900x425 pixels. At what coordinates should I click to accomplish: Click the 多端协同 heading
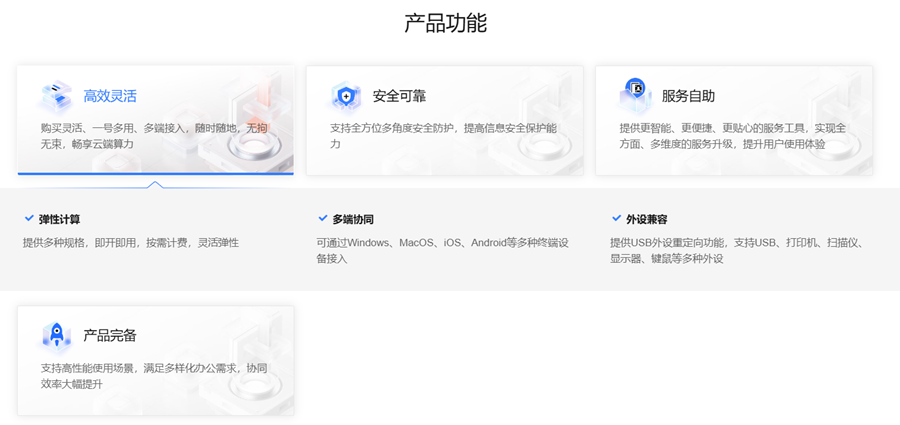point(354,219)
